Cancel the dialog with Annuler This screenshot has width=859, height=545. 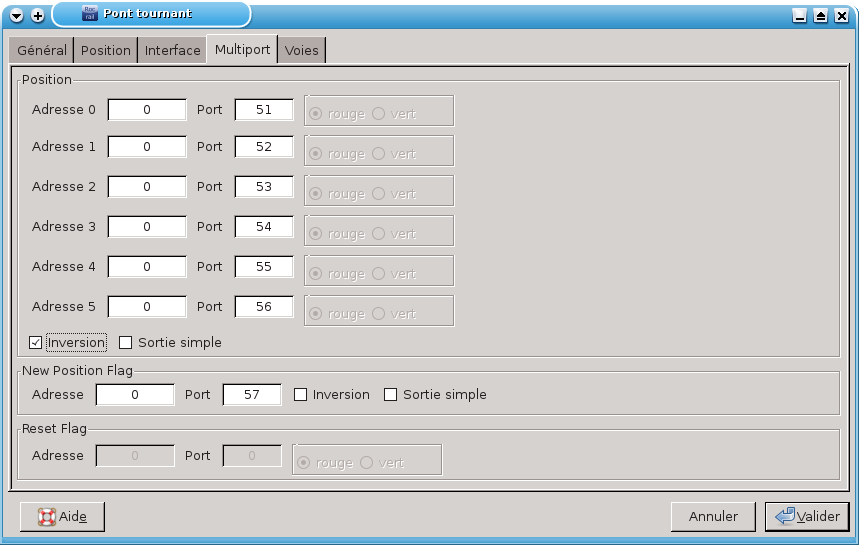[x=713, y=516]
